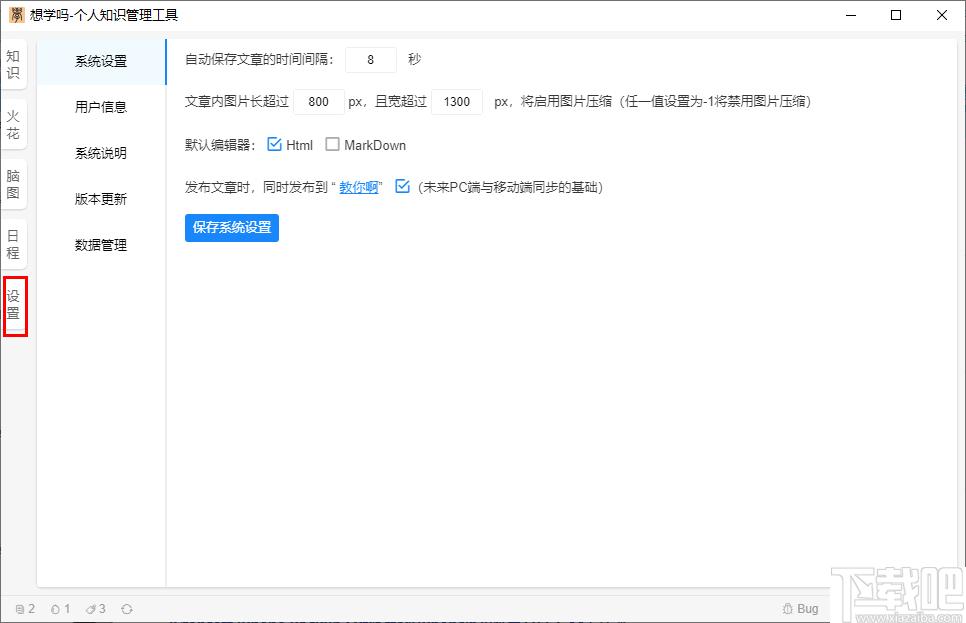Image resolution: width=966 pixels, height=623 pixels.
Task: Open the 设置 settings tab
Action: pyautogui.click(x=13, y=304)
